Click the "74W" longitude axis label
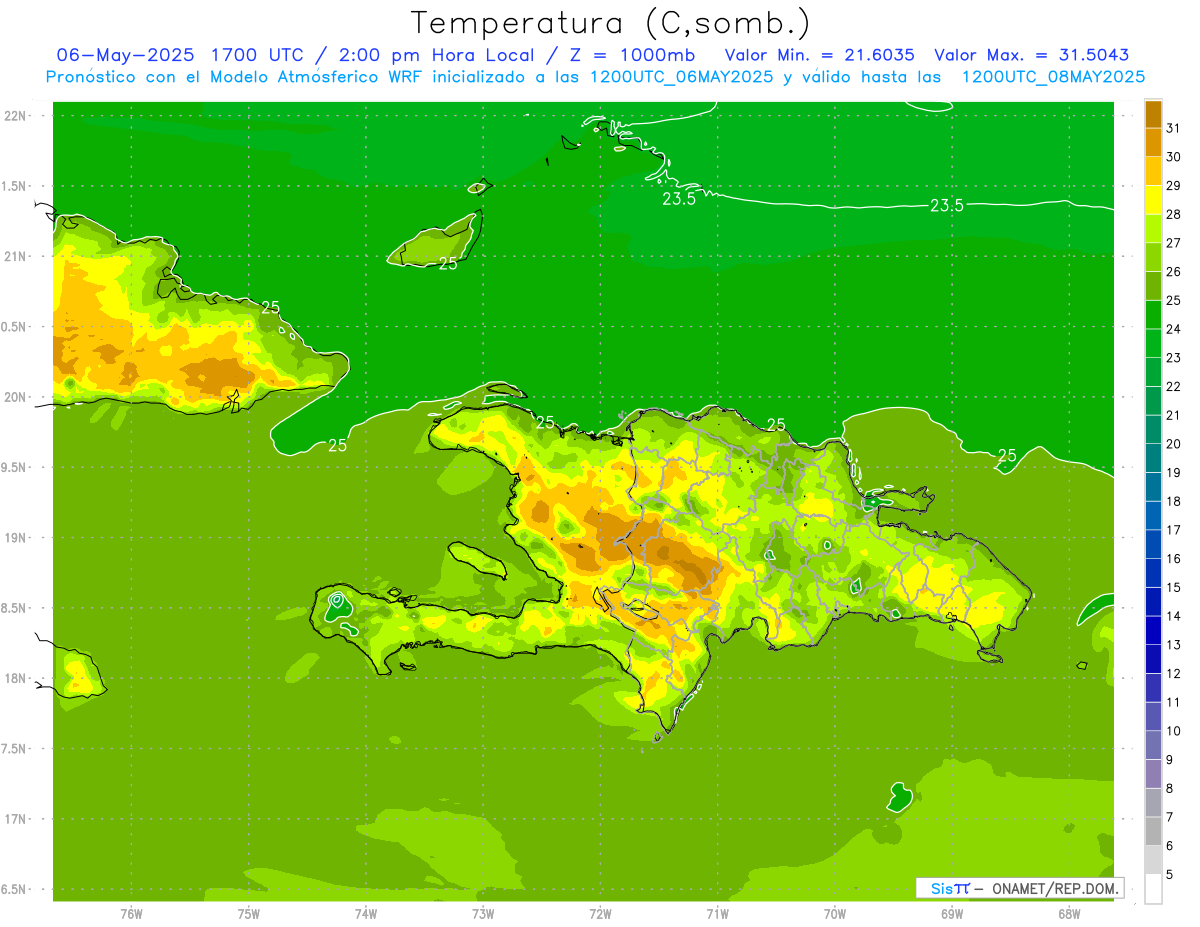Viewport: 1200px width, 927px height. 366,914
